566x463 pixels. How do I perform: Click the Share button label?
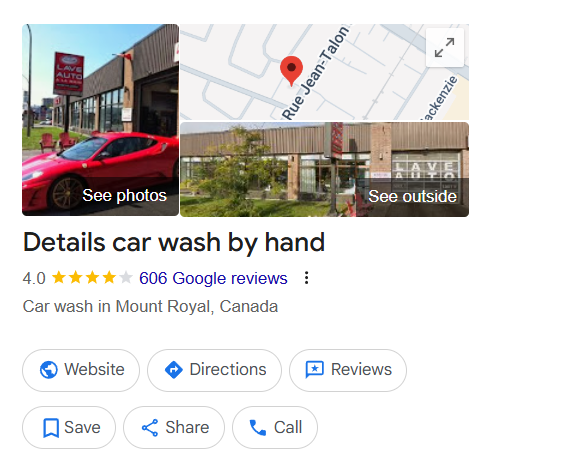point(187,428)
